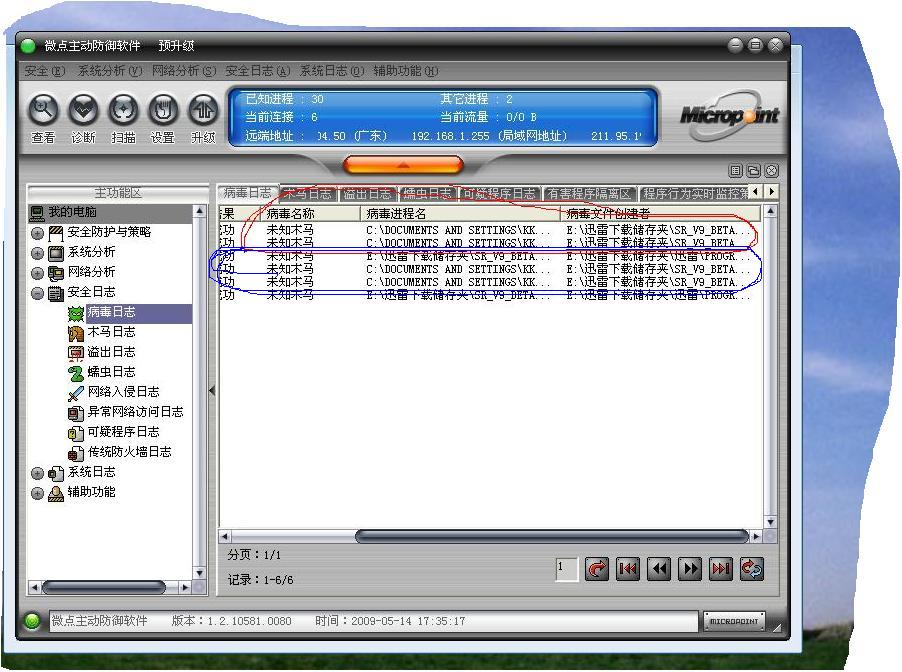
Task: Select 蠕虫日志 in the sidebar tree
Action: (x=111, y=372)
